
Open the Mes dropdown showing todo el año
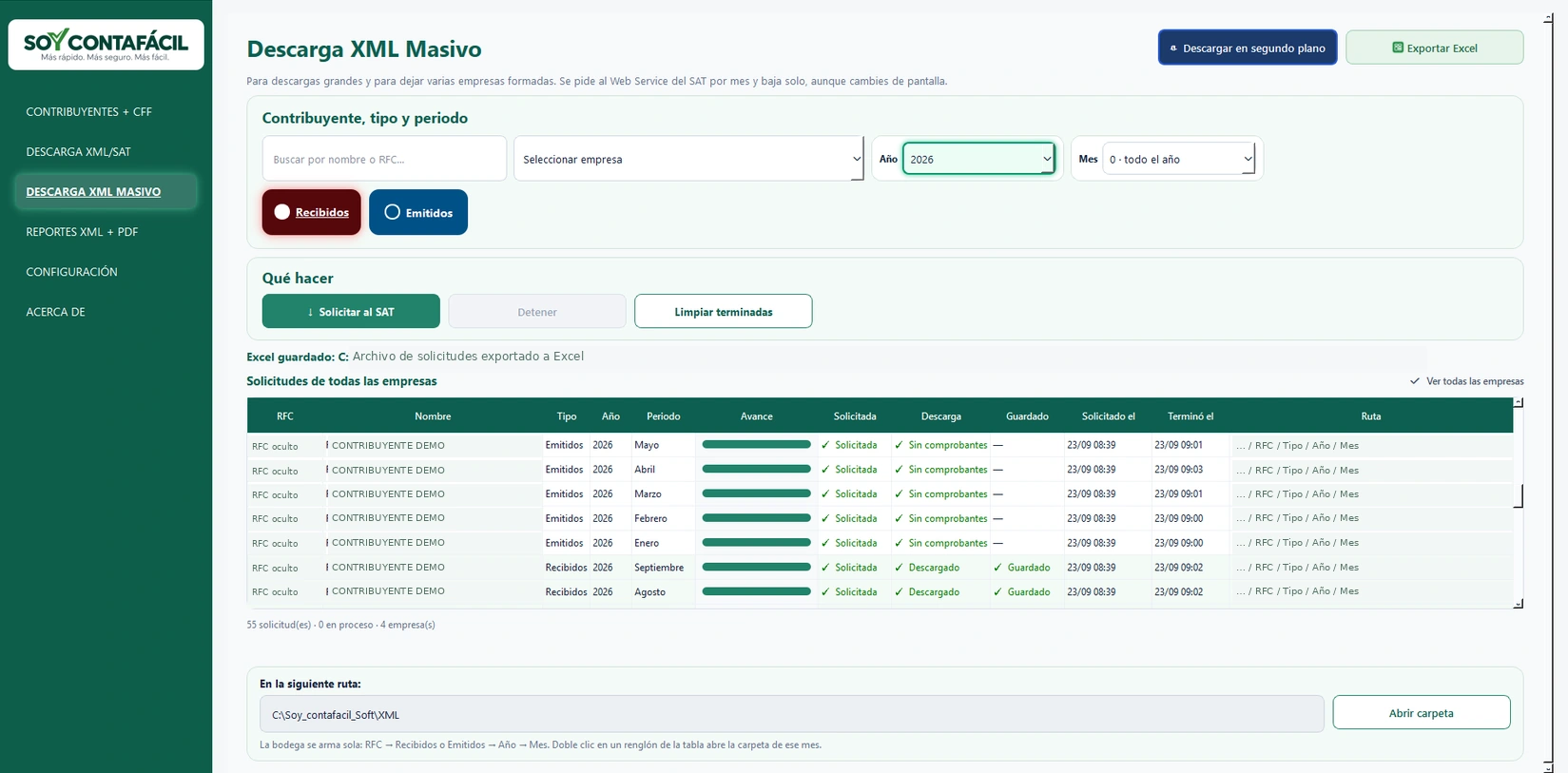point(1179,159)
